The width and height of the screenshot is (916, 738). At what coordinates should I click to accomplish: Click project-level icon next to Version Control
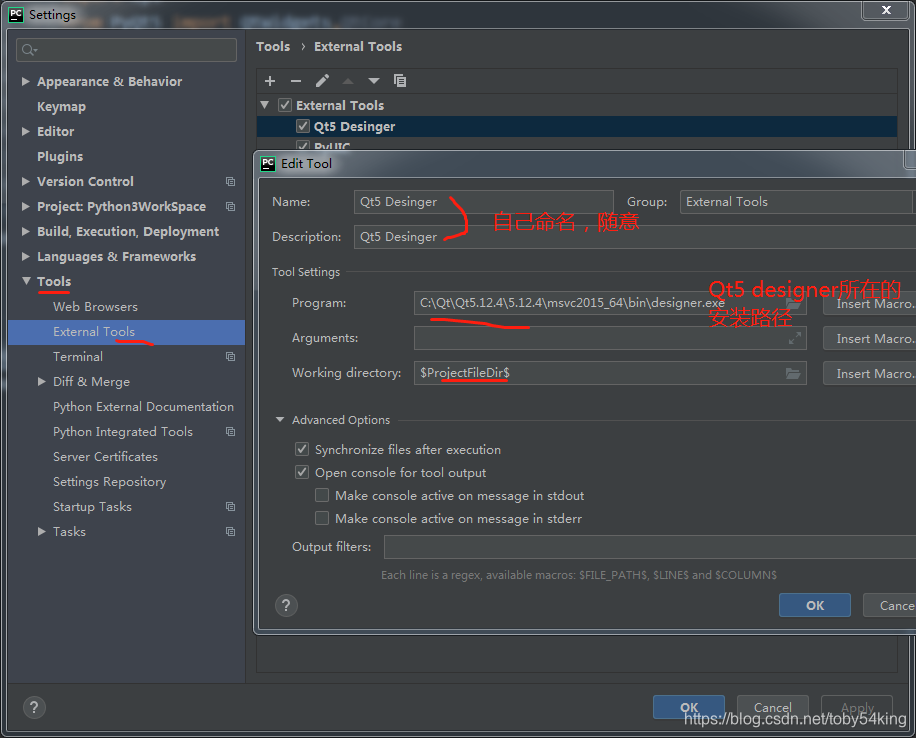pyautogui.click(x=231, y=182)
